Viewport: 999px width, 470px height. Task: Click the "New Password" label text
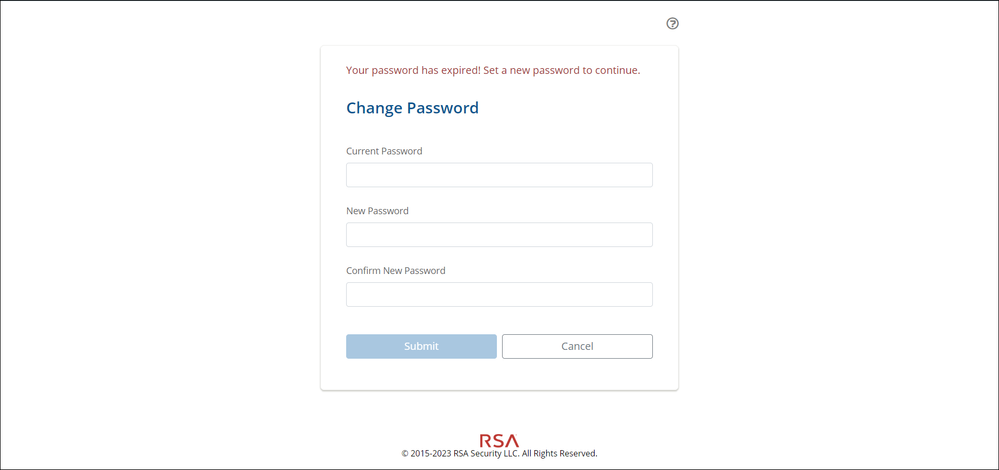[x=377, y=211]
